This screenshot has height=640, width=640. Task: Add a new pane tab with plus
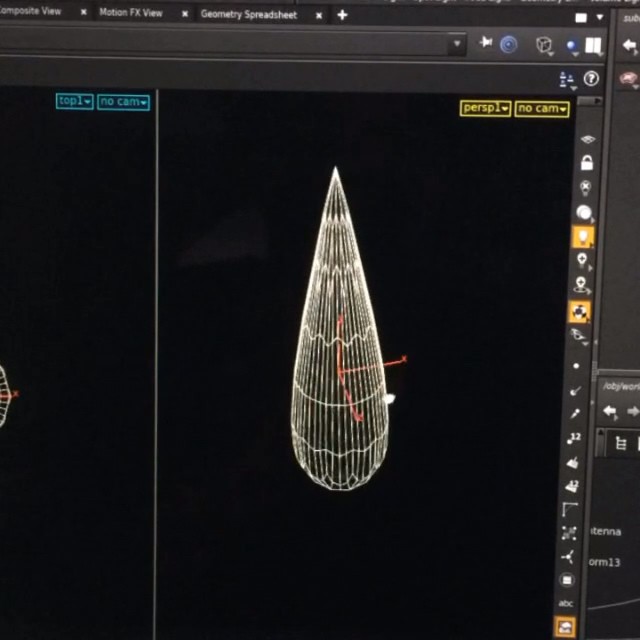343,15
